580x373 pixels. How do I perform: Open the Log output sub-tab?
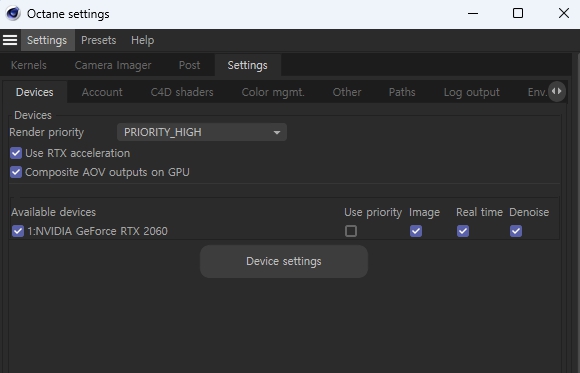pos(472,92)
